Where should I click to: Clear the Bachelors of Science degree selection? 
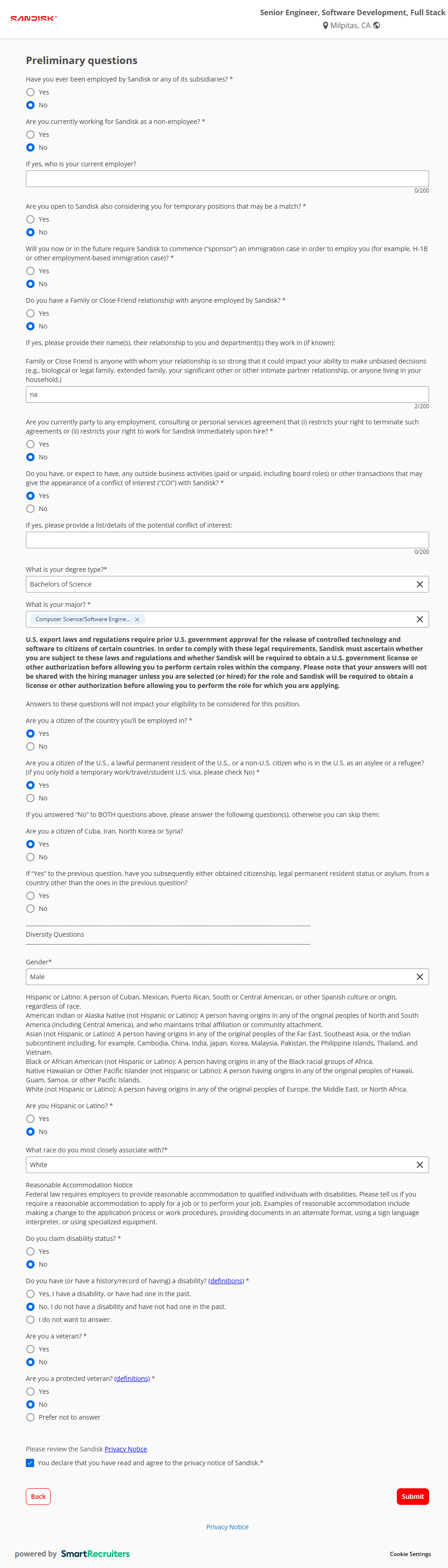(x=419, y=584)
